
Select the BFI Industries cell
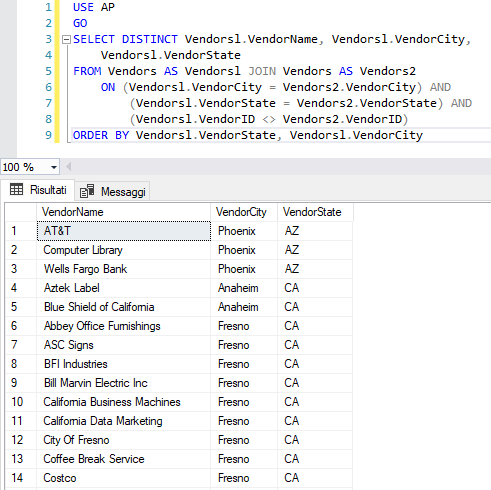click(x=124, y=364)
